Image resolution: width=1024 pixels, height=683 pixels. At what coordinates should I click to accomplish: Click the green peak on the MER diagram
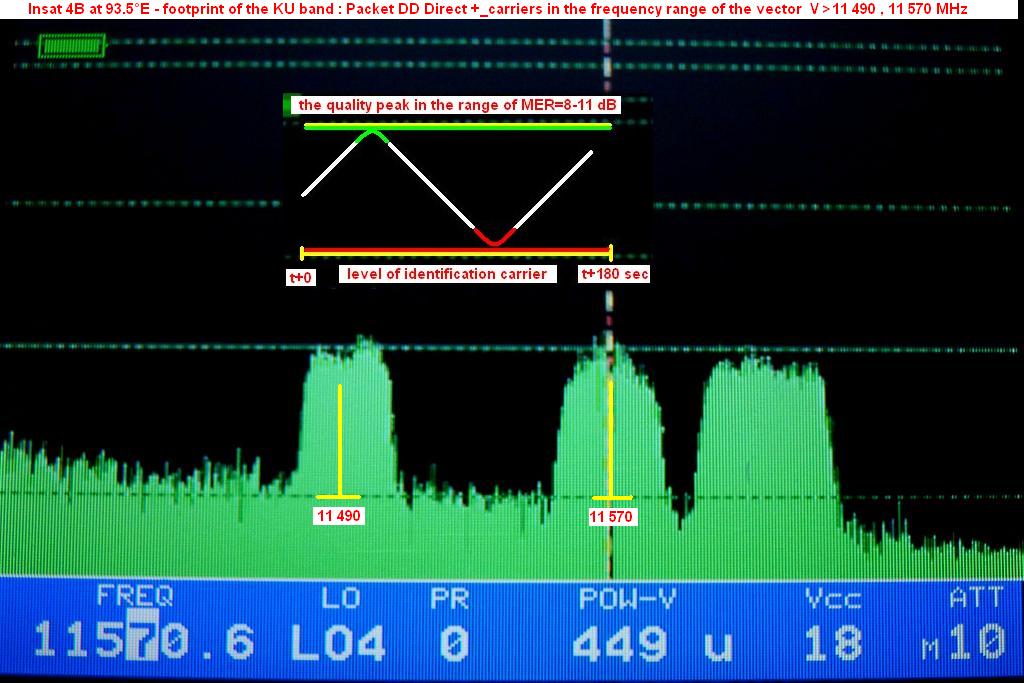click(x=373, y=133)
